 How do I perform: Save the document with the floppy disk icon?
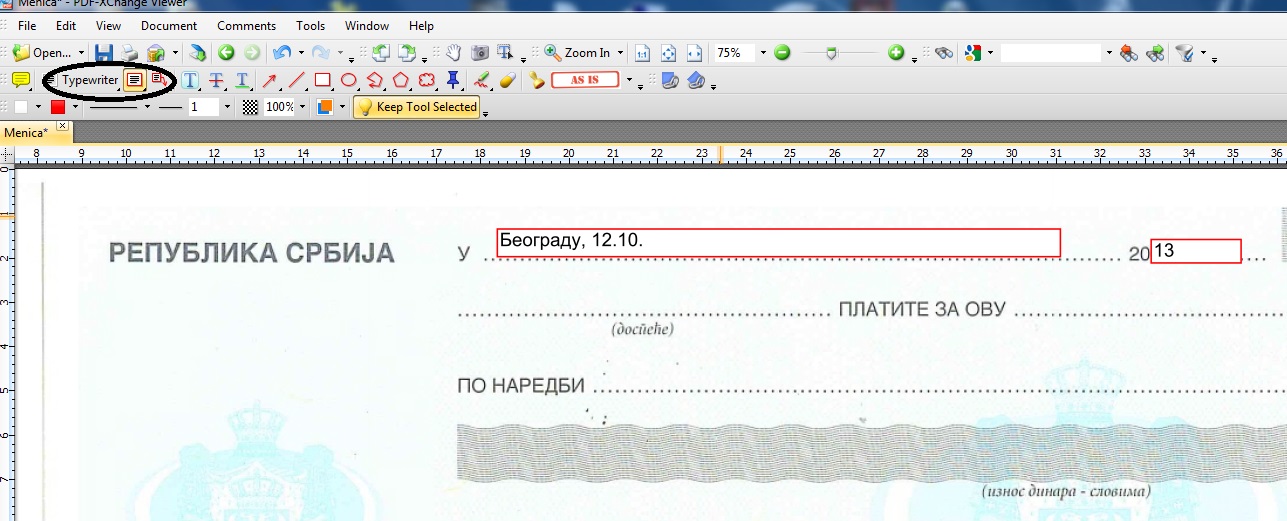point(103,52)
